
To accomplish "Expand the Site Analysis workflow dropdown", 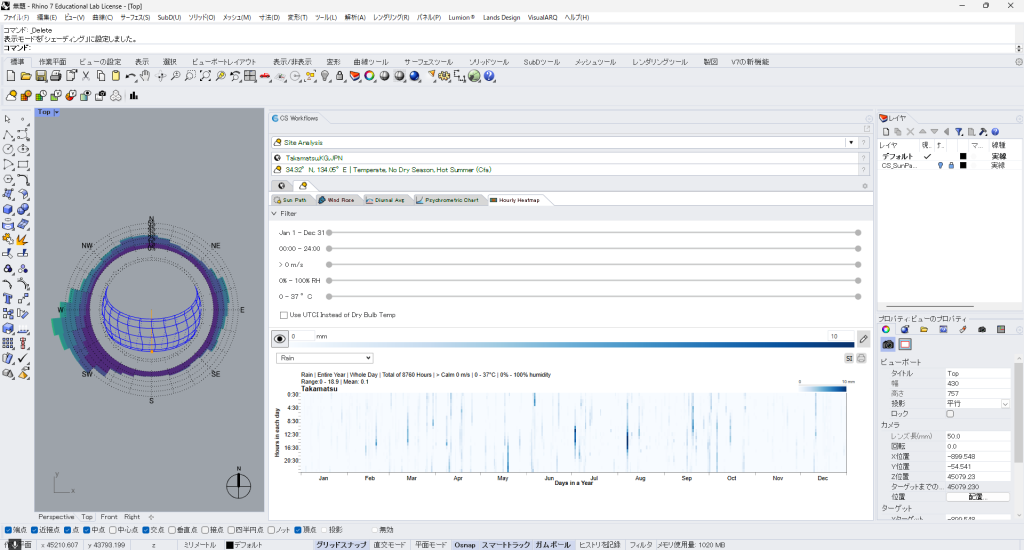I will tap(852, 143).
